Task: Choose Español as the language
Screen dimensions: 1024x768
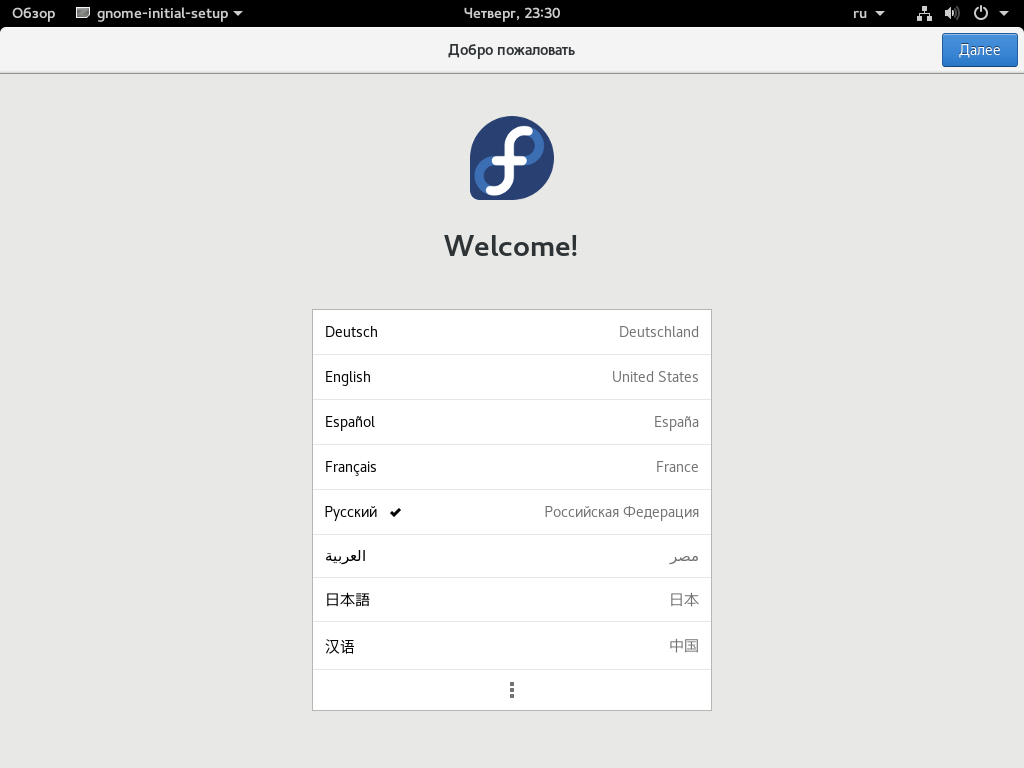Action: point(512,423)
